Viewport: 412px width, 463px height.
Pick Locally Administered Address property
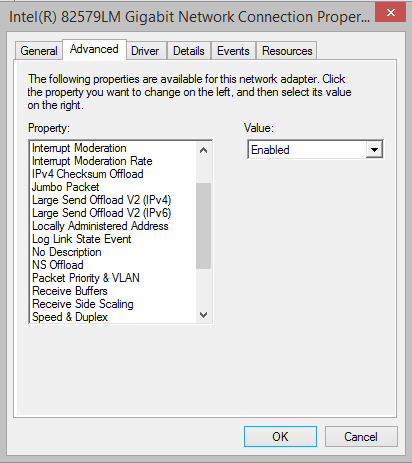tap(100, 226)
